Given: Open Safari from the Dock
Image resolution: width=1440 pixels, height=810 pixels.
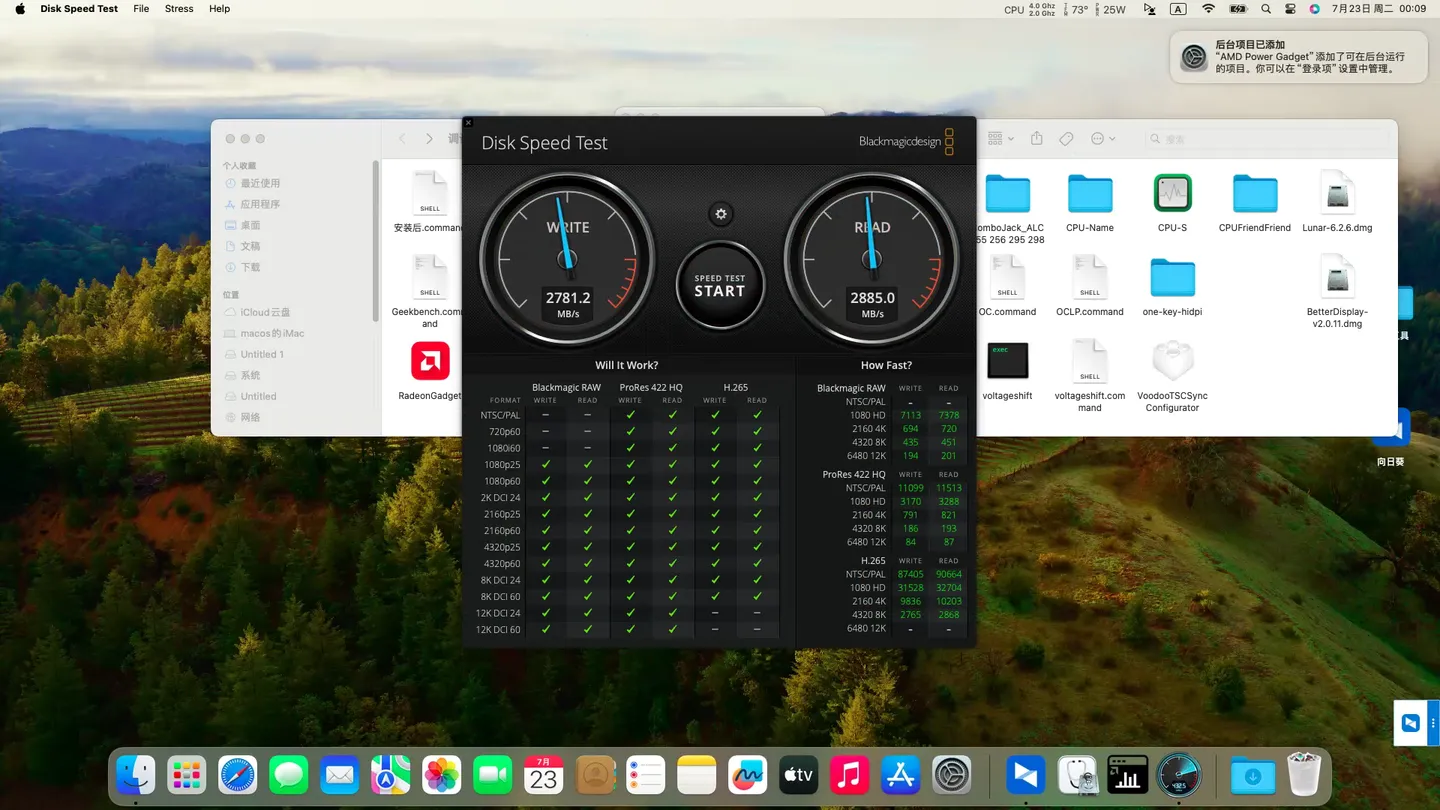Looking at the screenshot, I should point(237,775).
